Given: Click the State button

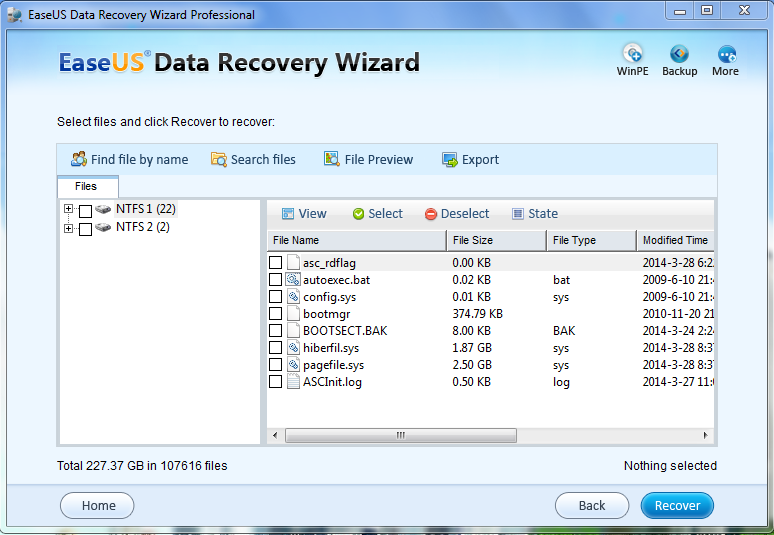Looking at the screenshot, I should 535,214.
